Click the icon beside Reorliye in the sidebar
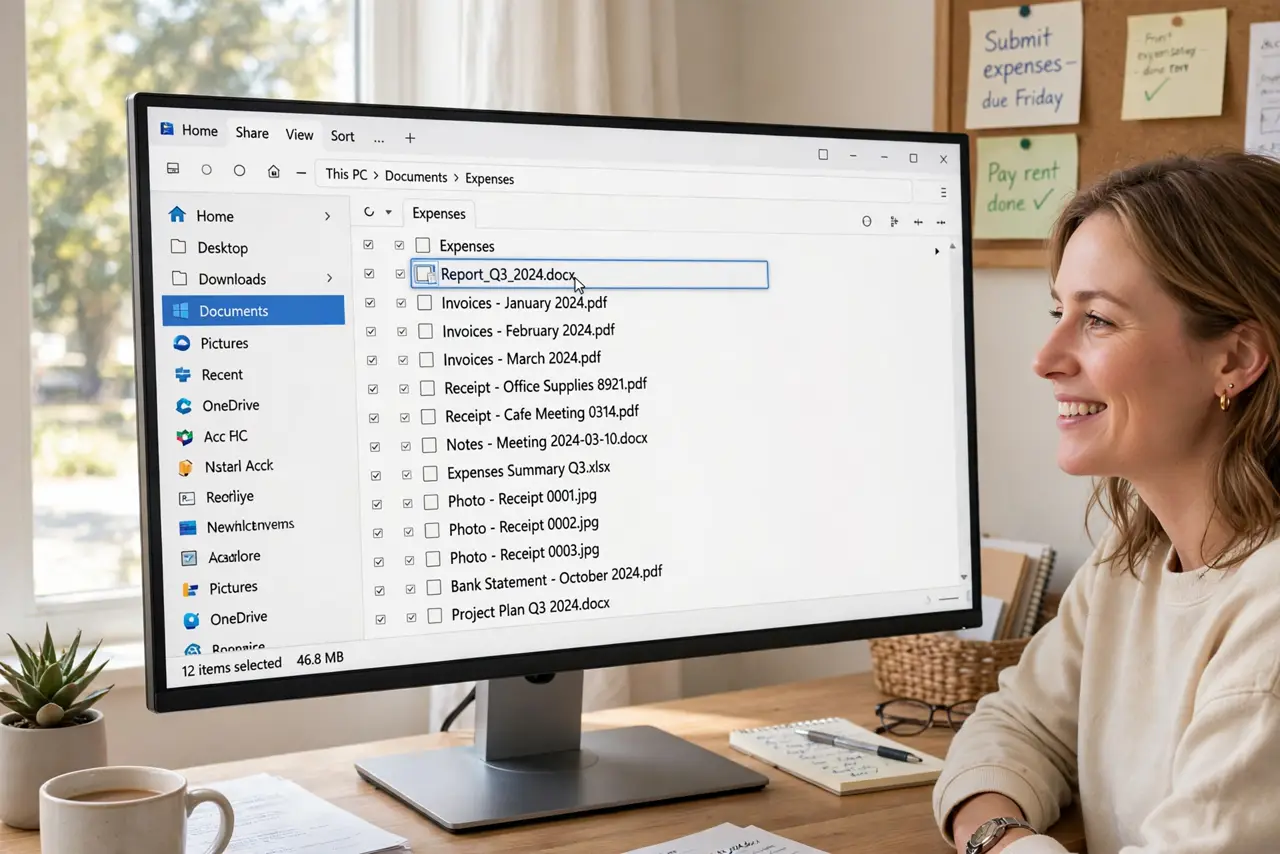Viewport: 1280px width, 854px height. coord(186,498)
